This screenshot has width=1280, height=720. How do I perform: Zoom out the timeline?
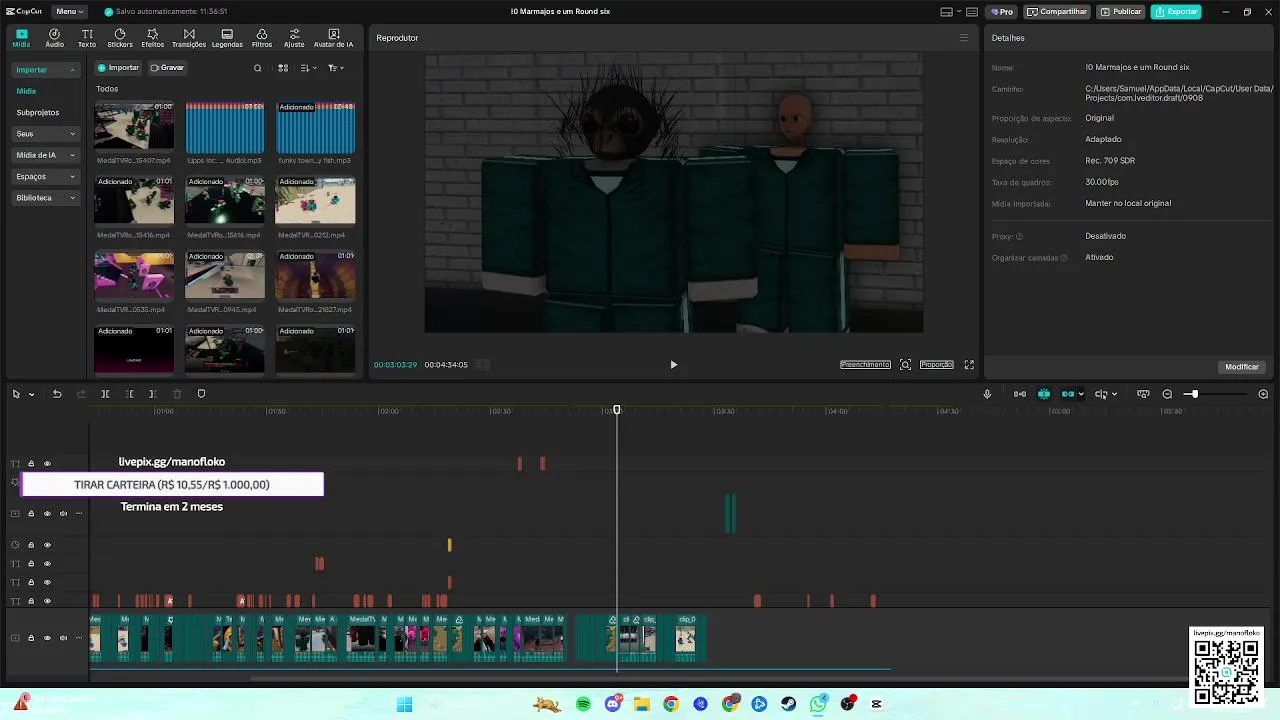(1167, 394)
